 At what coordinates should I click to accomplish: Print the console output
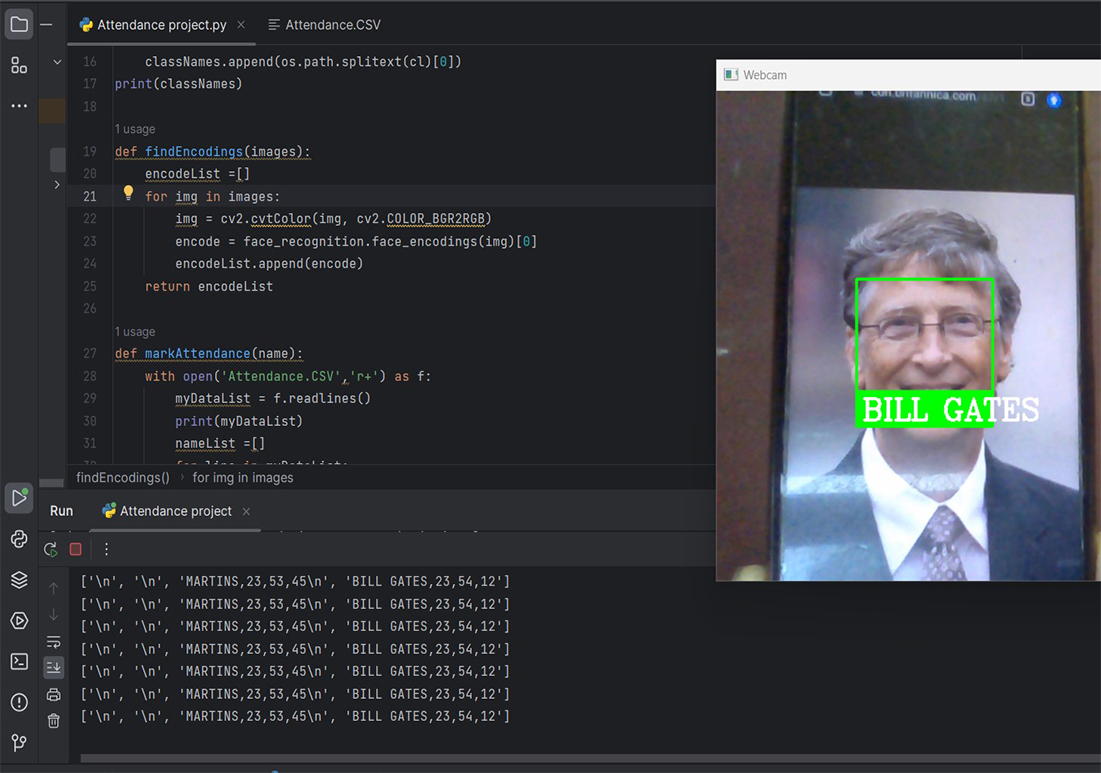[53, 694]
